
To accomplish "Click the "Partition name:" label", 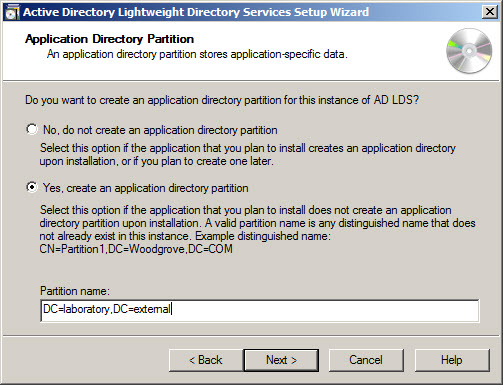I will click(75, 291).
